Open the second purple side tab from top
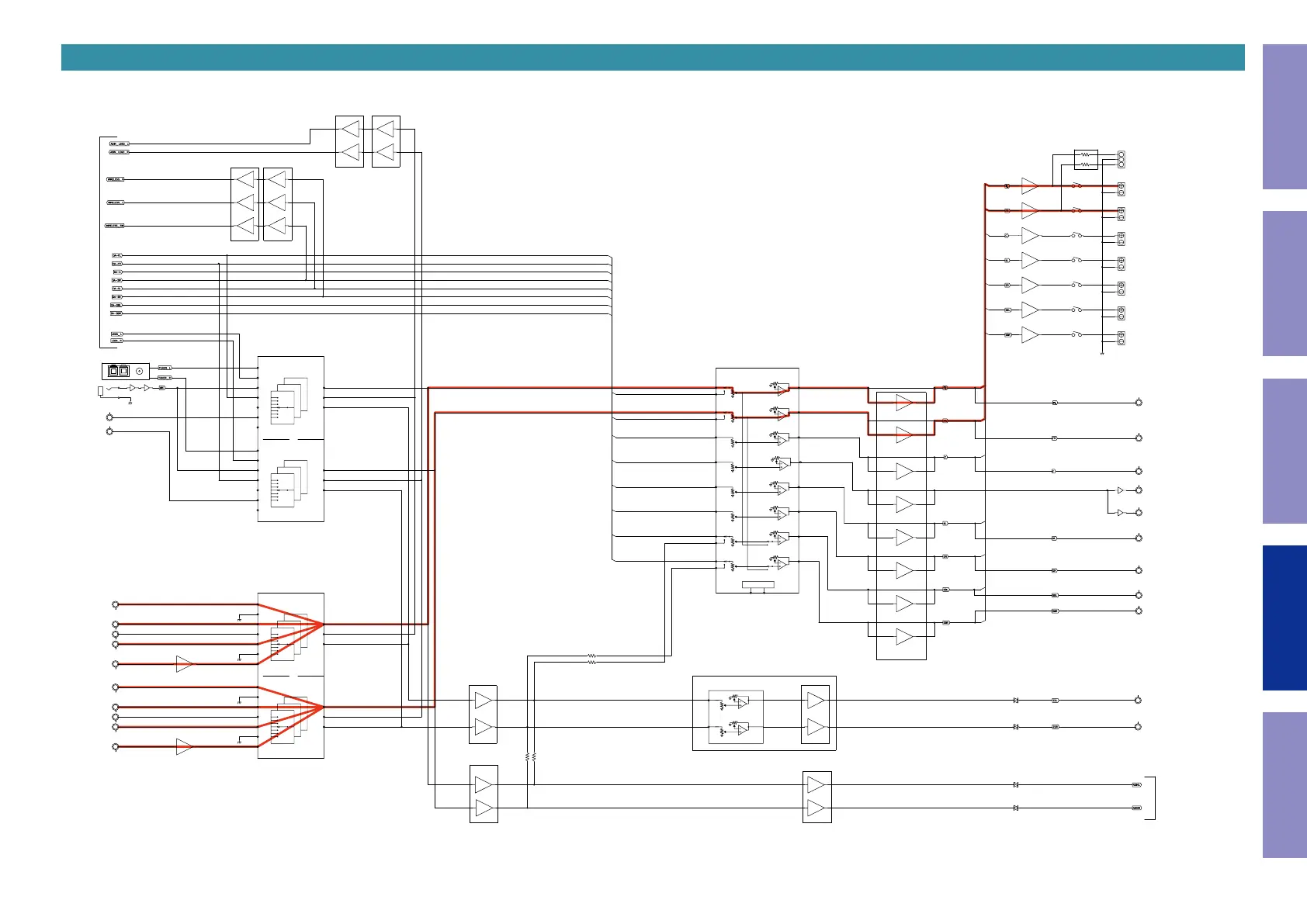Screen dimensions: 1307x924 [1284, 283]
